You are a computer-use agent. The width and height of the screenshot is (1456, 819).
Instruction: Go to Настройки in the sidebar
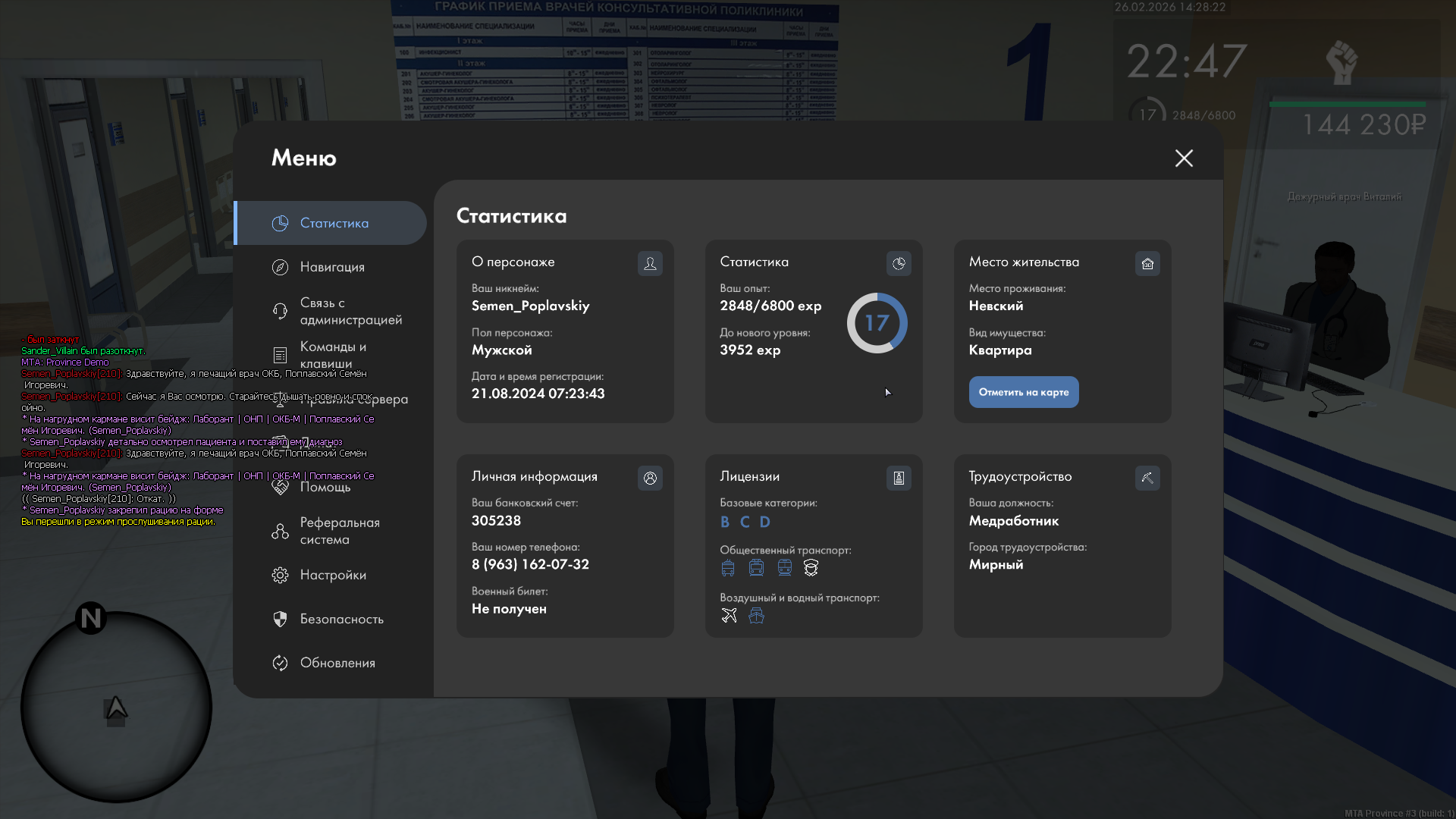point(332,575)
